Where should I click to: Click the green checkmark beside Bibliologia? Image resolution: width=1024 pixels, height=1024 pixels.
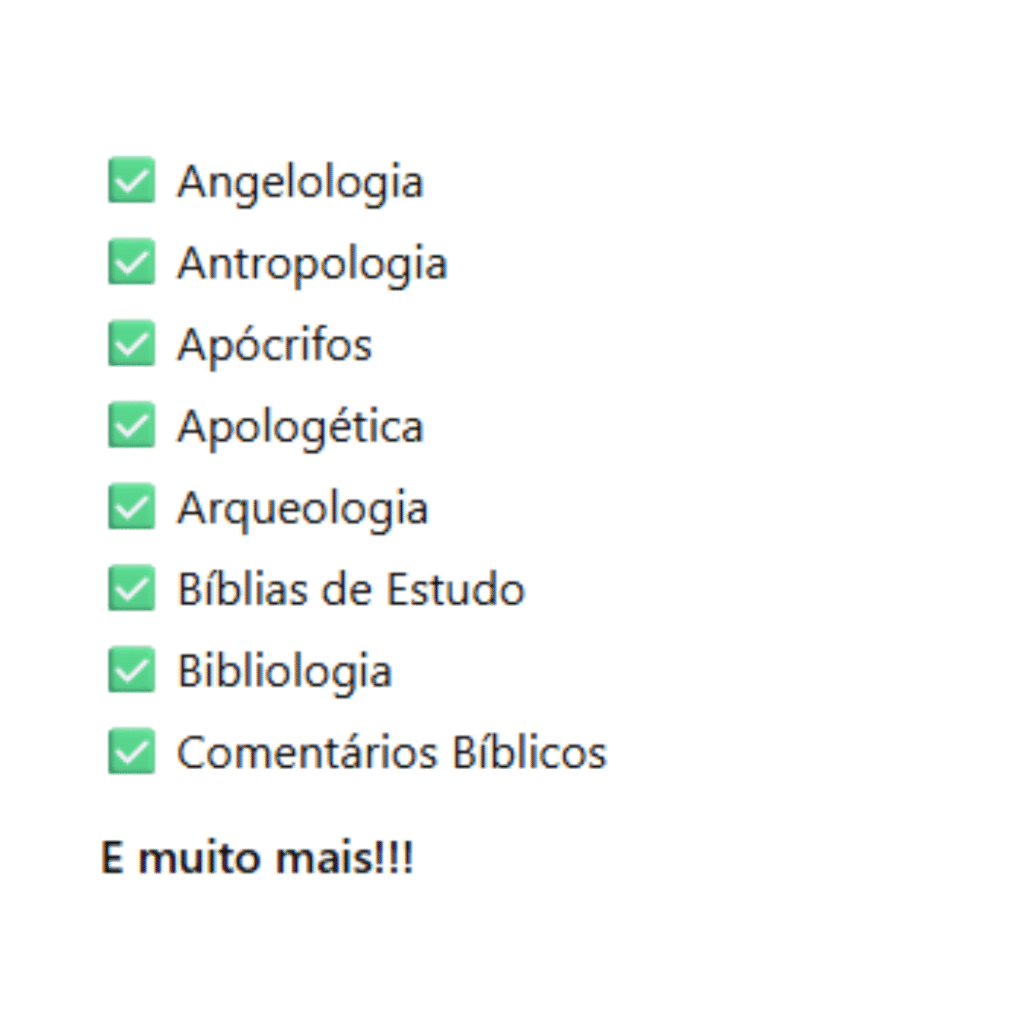131,669
